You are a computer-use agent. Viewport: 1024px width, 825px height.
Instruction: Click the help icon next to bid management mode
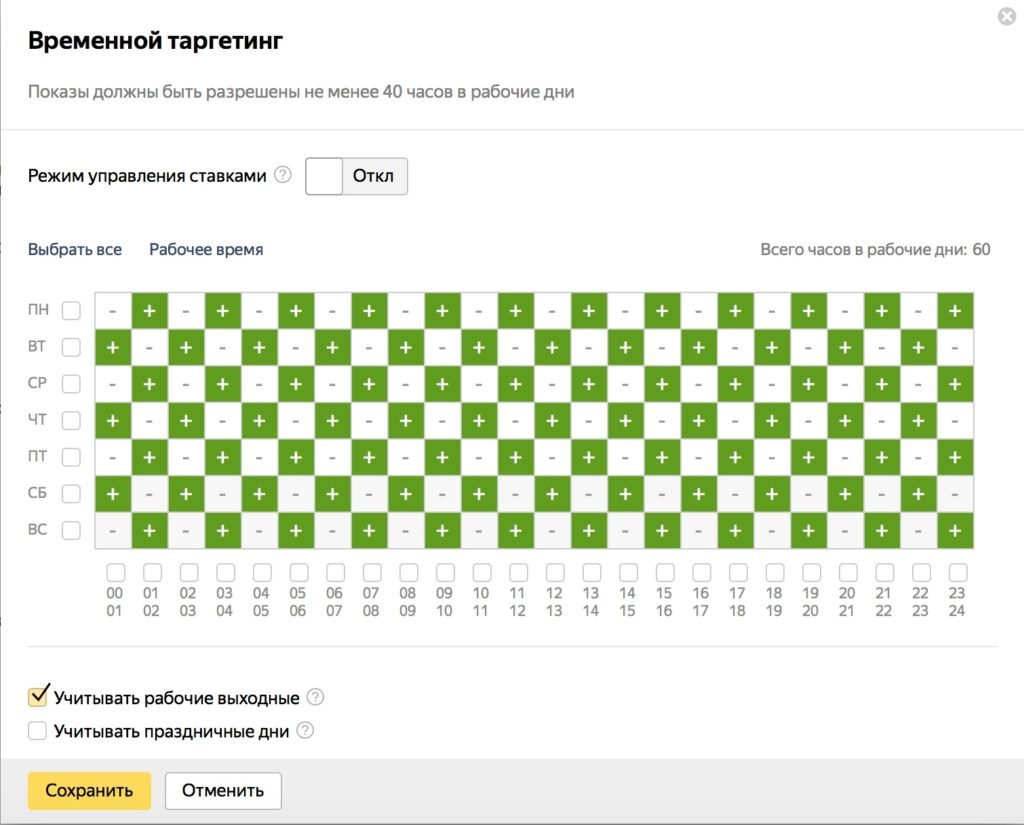(282, 175)
